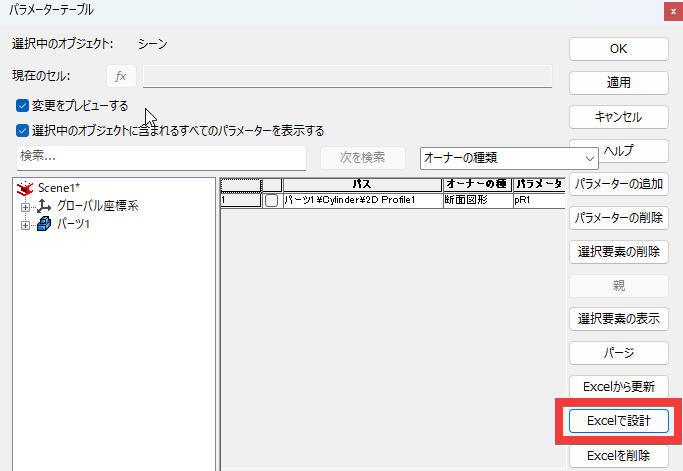Select row number 1 header
Image resolution: width=683 pixels, height=471 pixels.
point(240,200)
